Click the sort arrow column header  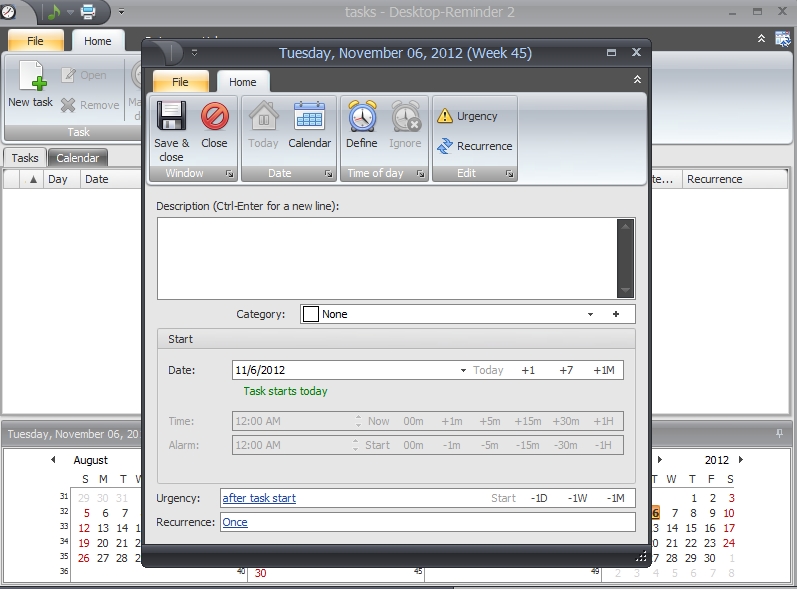[33, 179]
